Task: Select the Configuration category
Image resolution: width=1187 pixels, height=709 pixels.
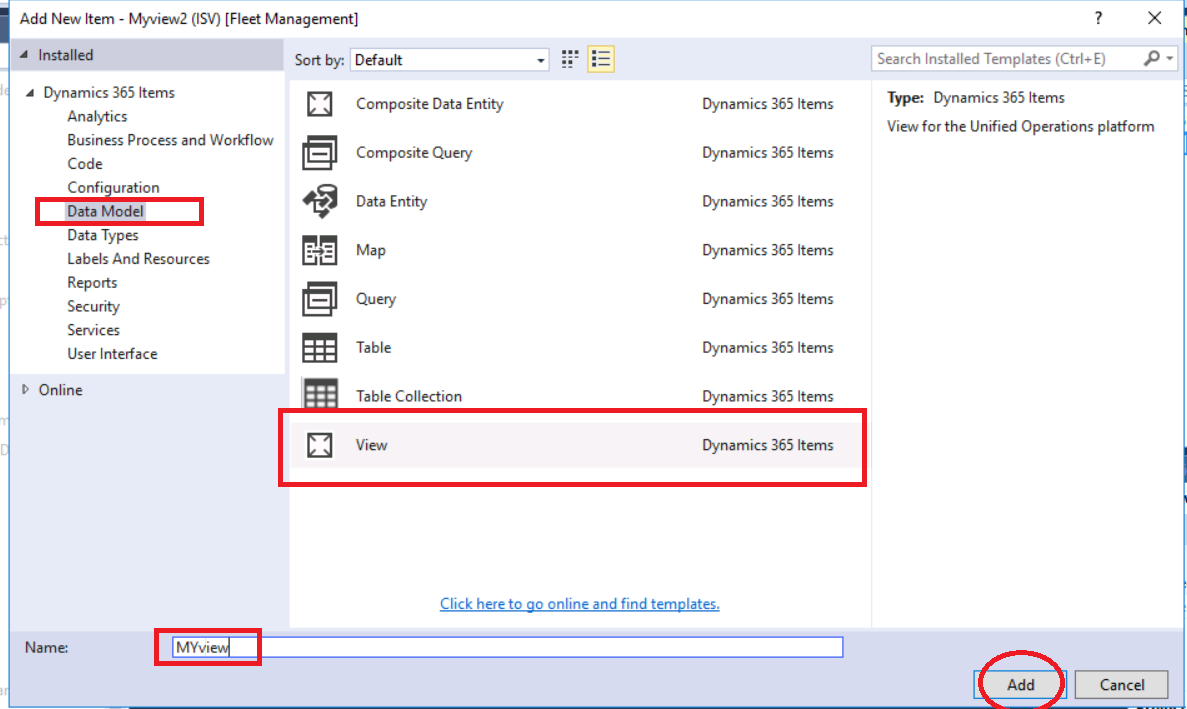Action: 114,188
